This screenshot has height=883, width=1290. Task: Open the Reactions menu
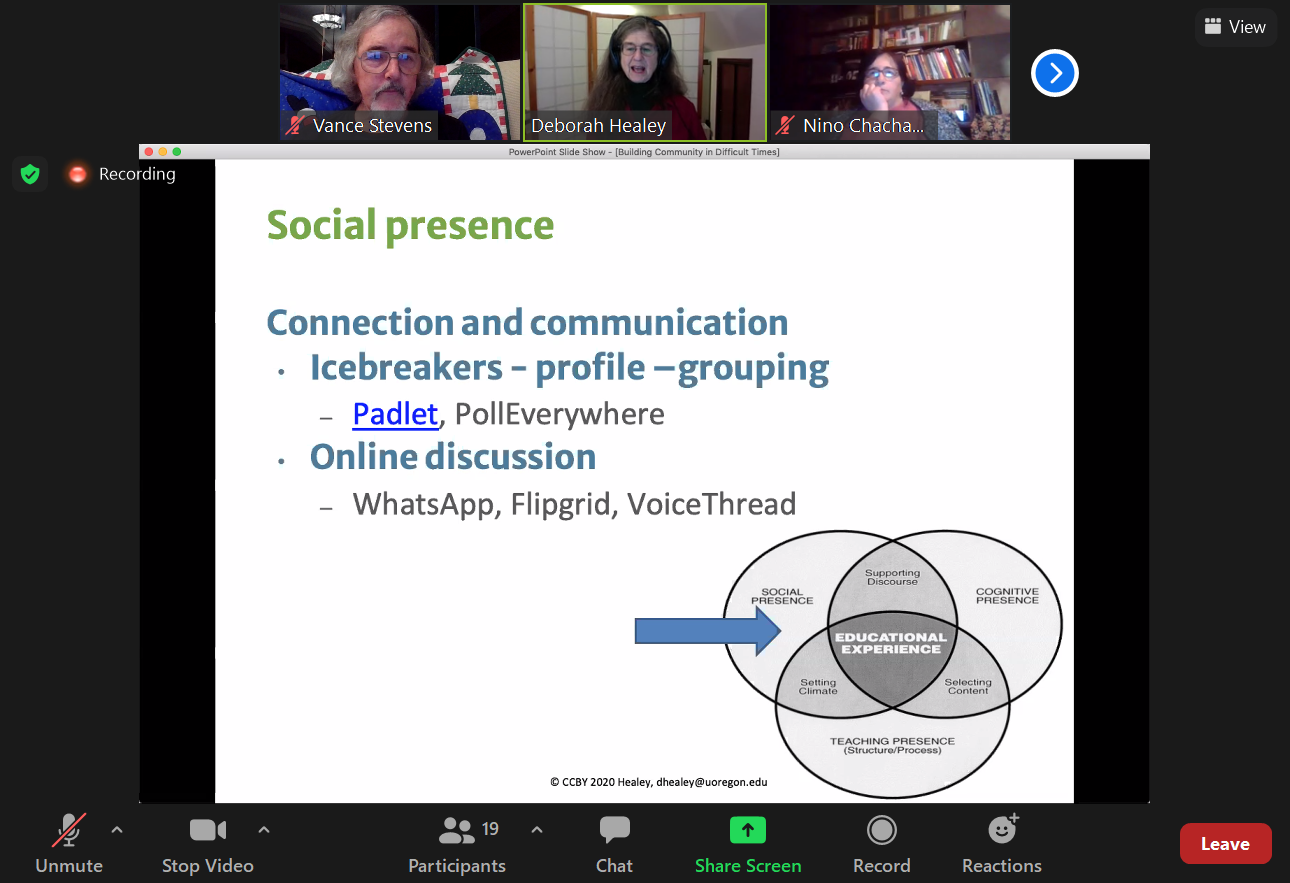[x=1001, y=843]
